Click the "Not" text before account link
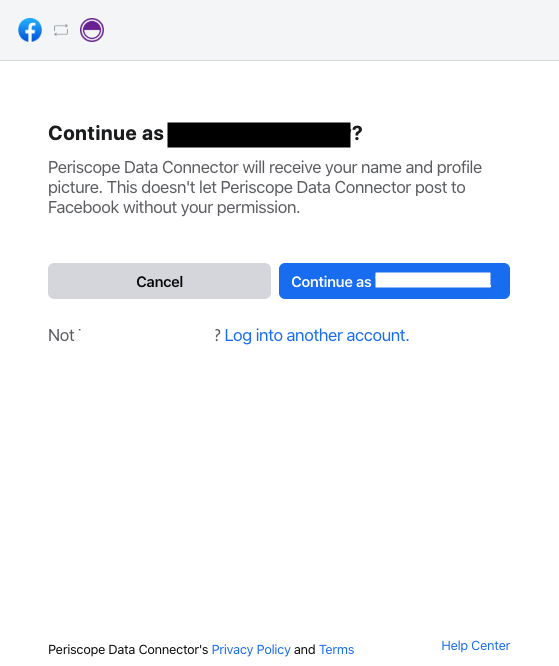 click(61, 336)
